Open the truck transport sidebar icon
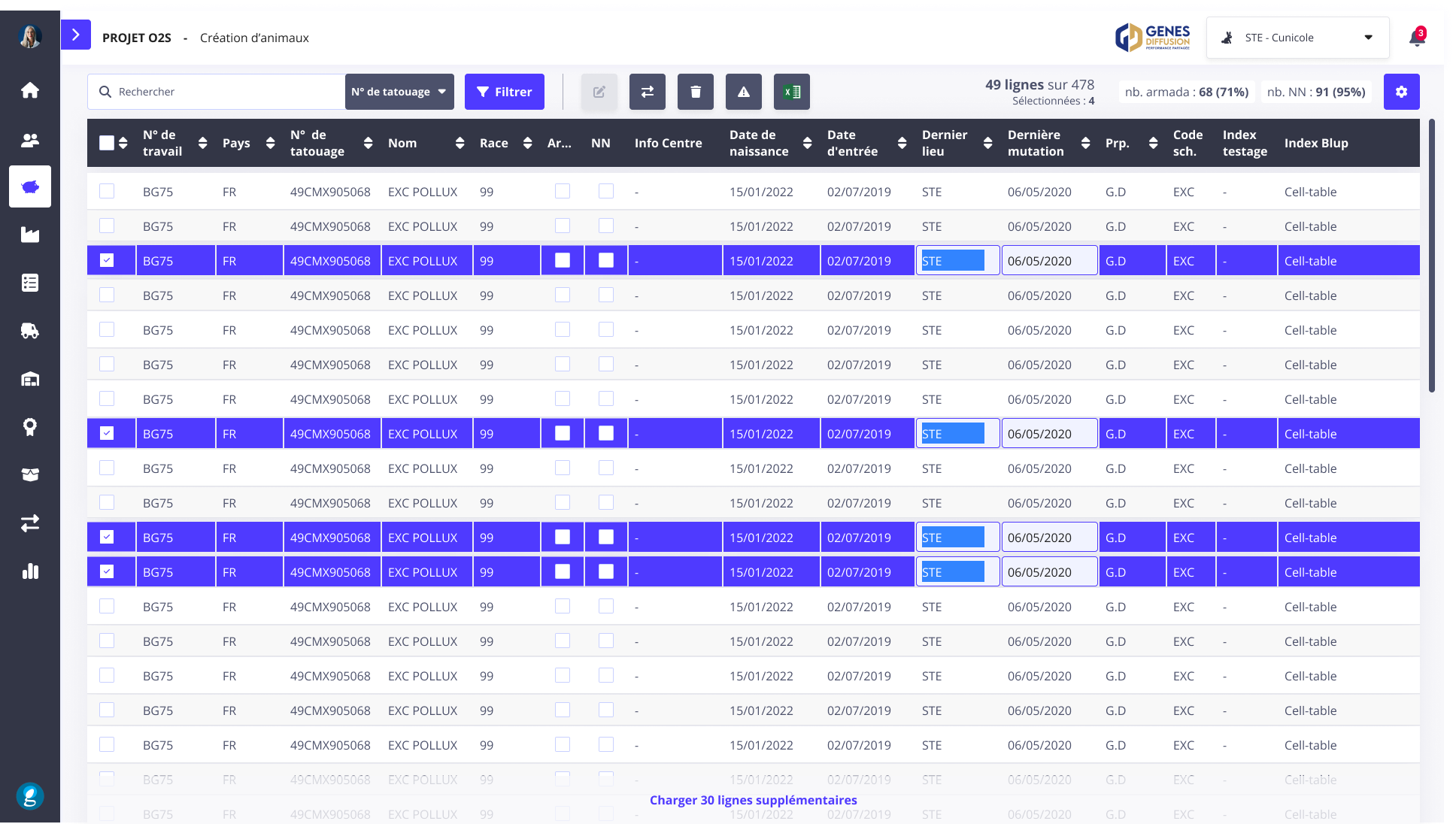The image size is (1456, 824). click(30, 331)
